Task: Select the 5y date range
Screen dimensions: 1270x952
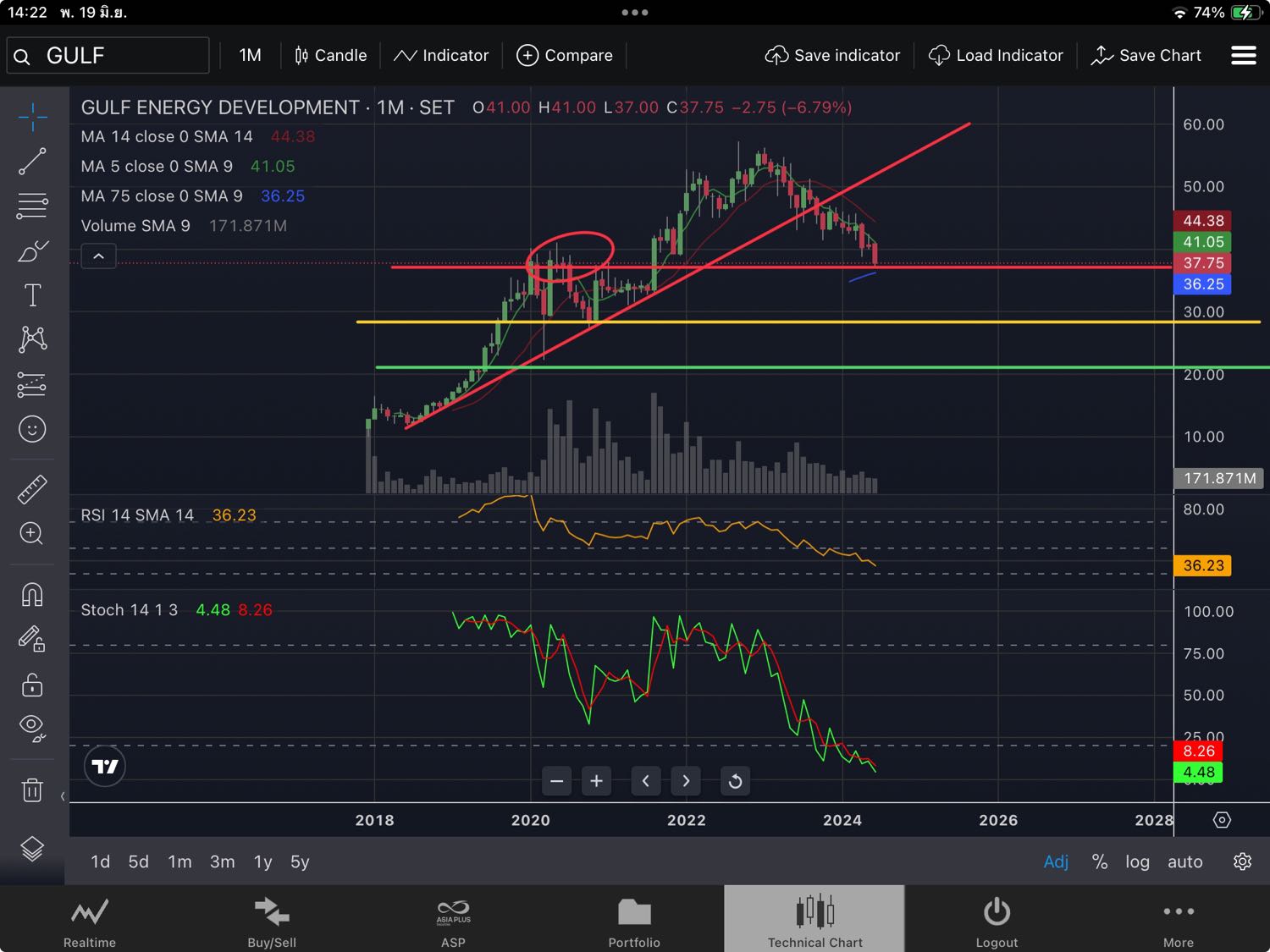Action: point(300,861)
